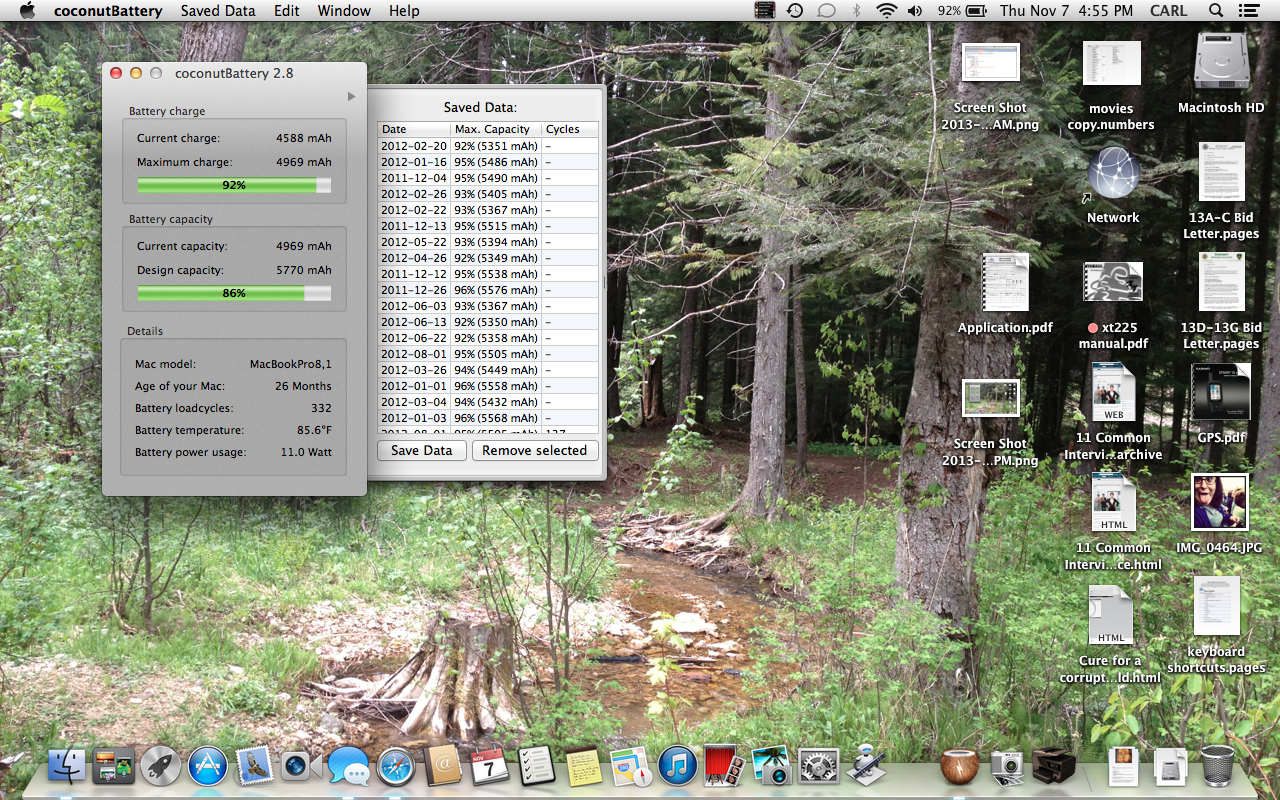The width and height of the screenshot is (1280, 800).
Task: Open yellow Notes icon in Dock
Action: pyautogui.click(x=584, y=766)
